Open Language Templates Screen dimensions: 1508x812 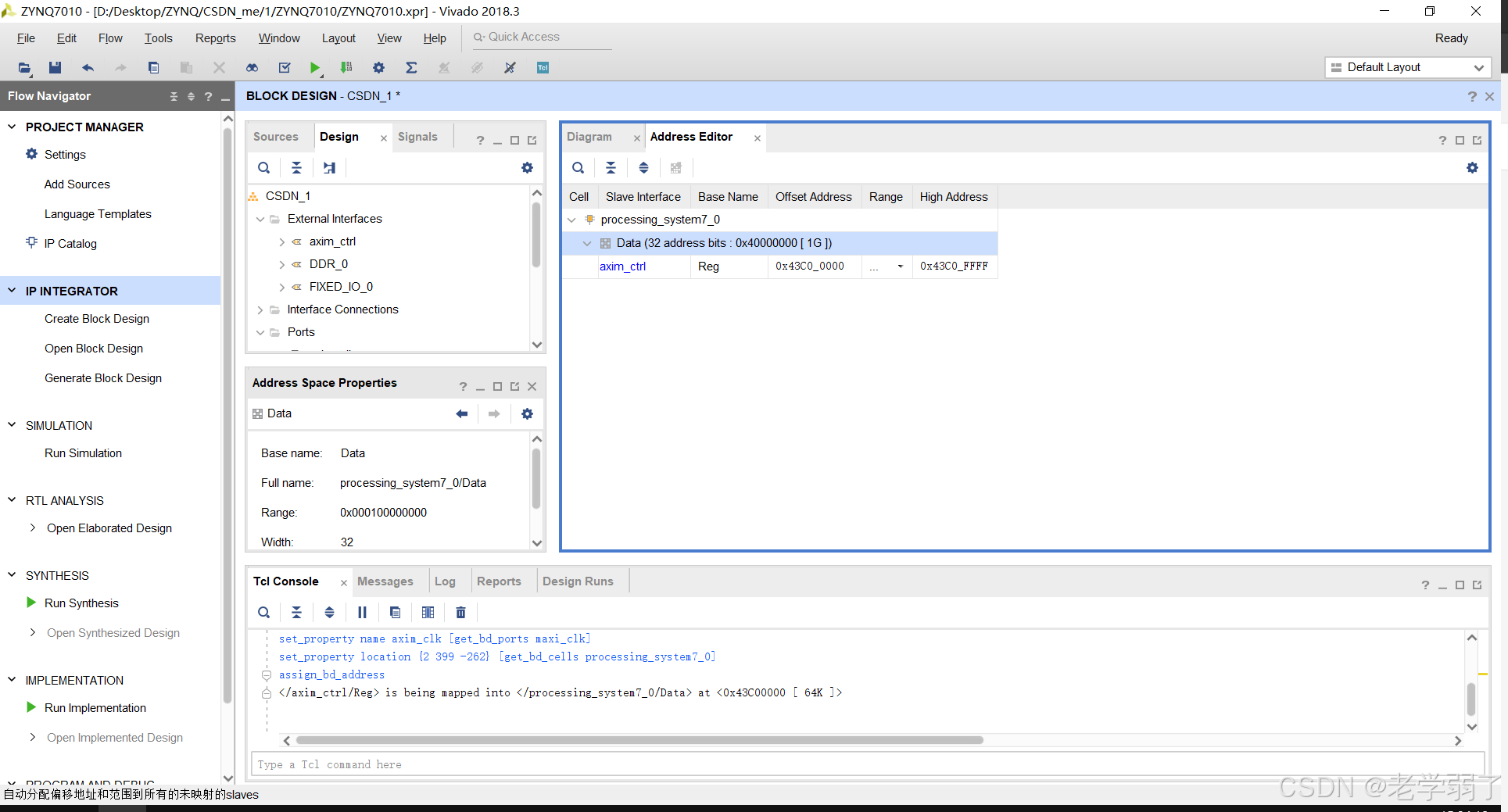[98, 214]
